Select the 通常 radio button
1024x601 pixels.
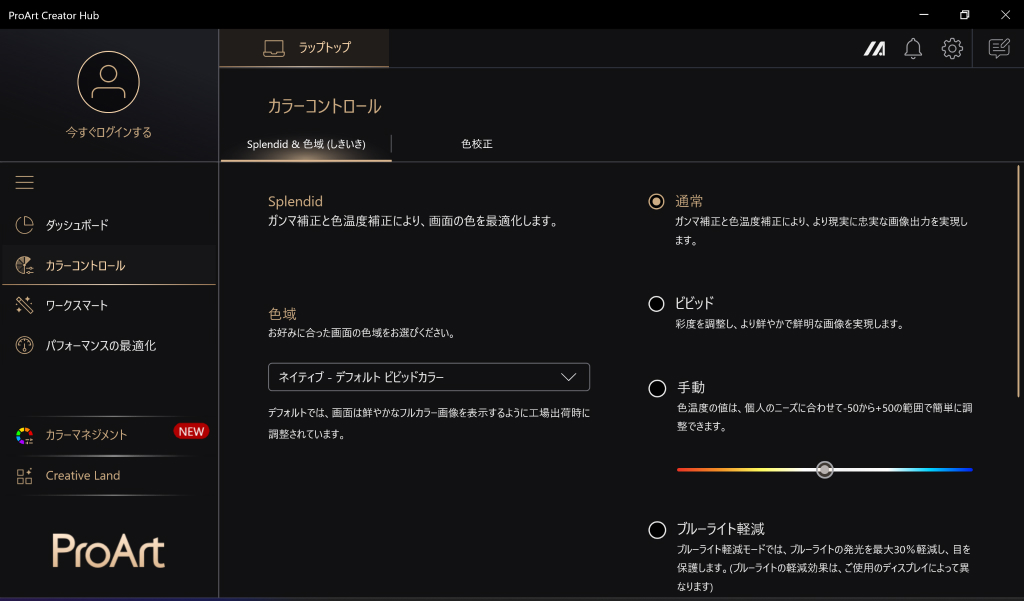(656, 201)
